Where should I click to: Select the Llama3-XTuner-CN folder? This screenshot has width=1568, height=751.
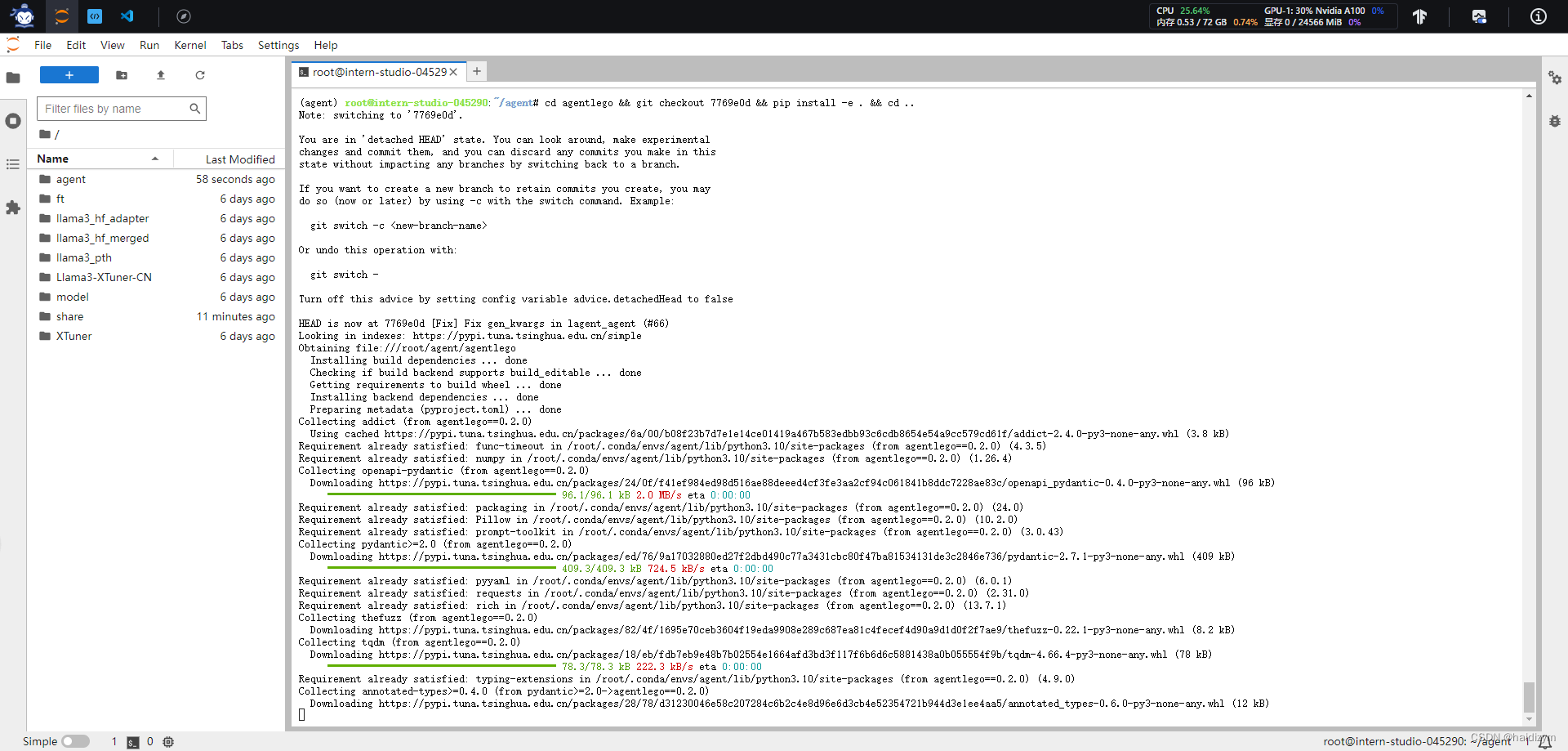pyautogui.click(x=157, y=277)
